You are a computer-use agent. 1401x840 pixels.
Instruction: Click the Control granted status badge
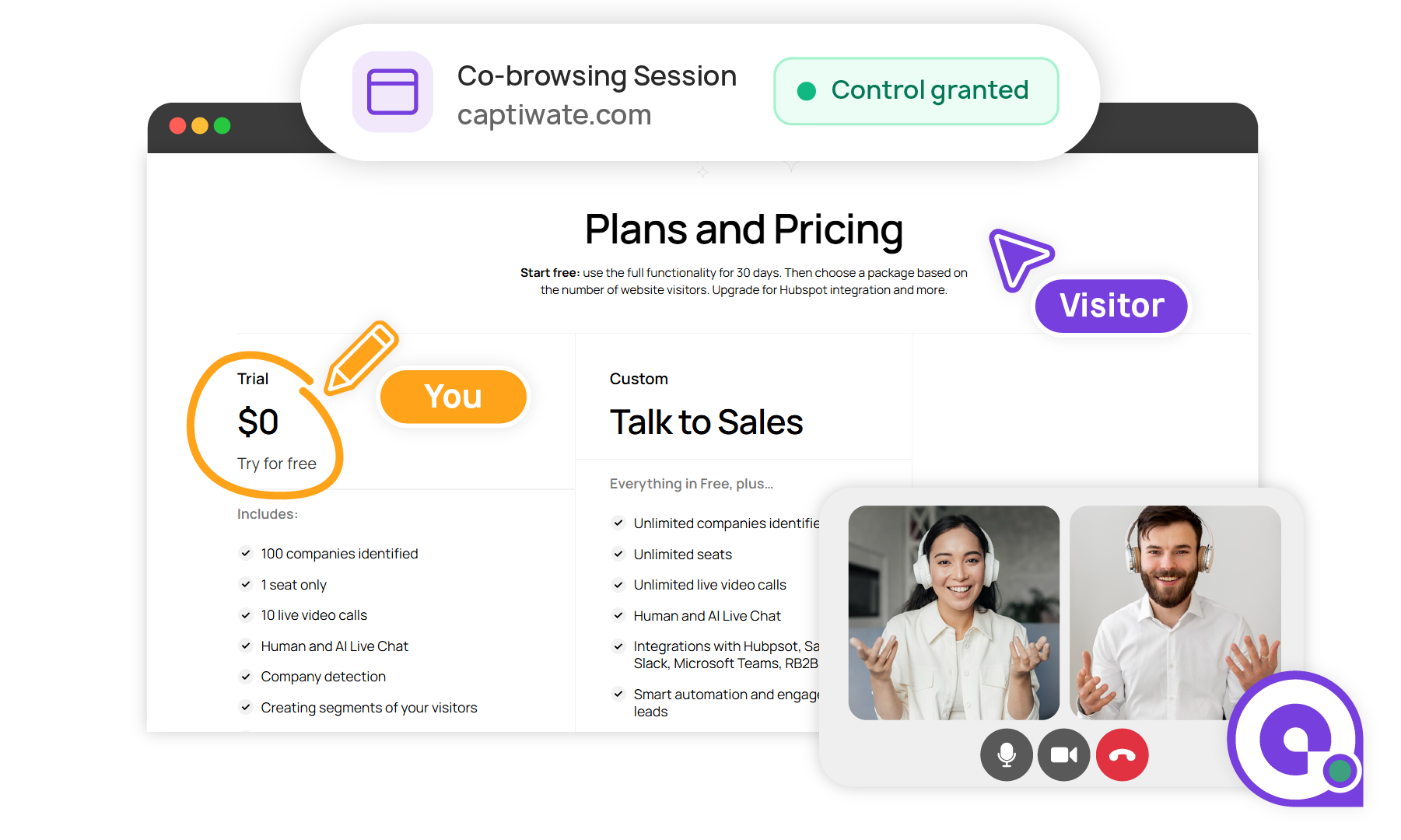(x=916, y=91)
